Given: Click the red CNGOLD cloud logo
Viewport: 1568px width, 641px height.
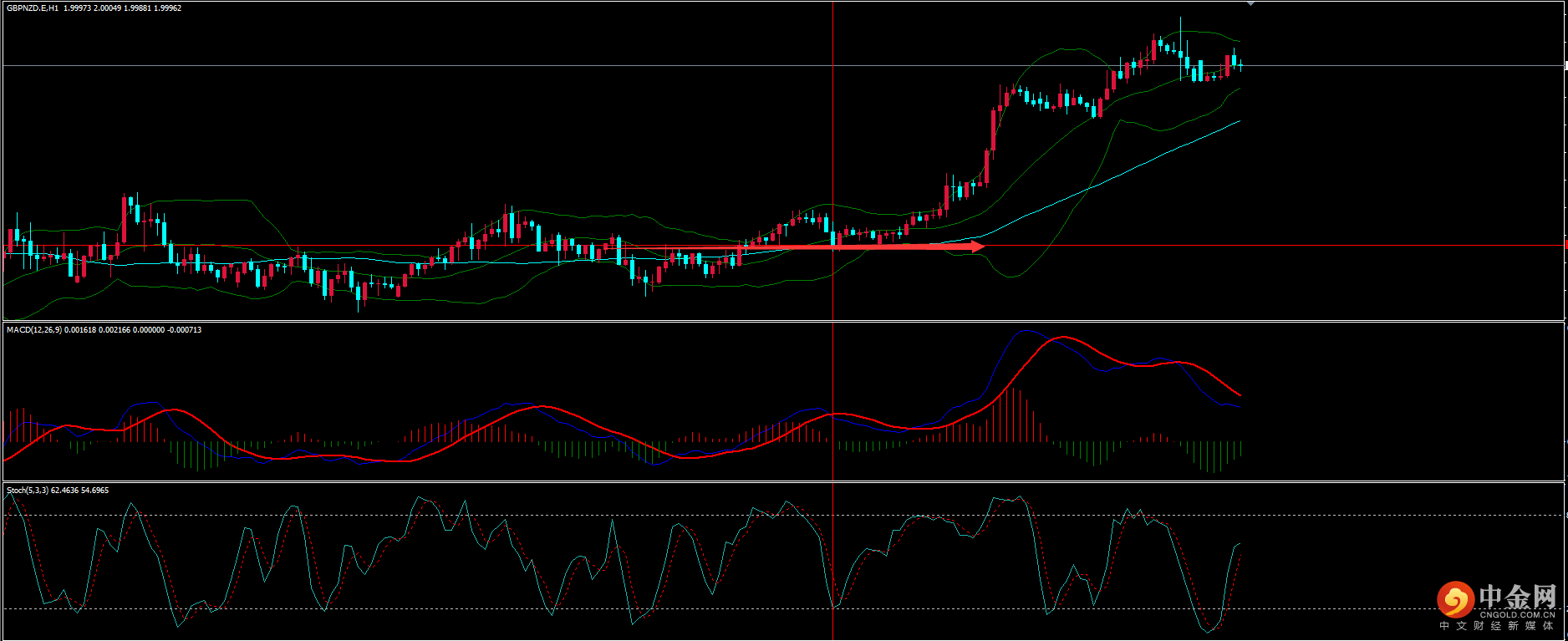Looking at the screenshot, I should tap(1455, 599).
